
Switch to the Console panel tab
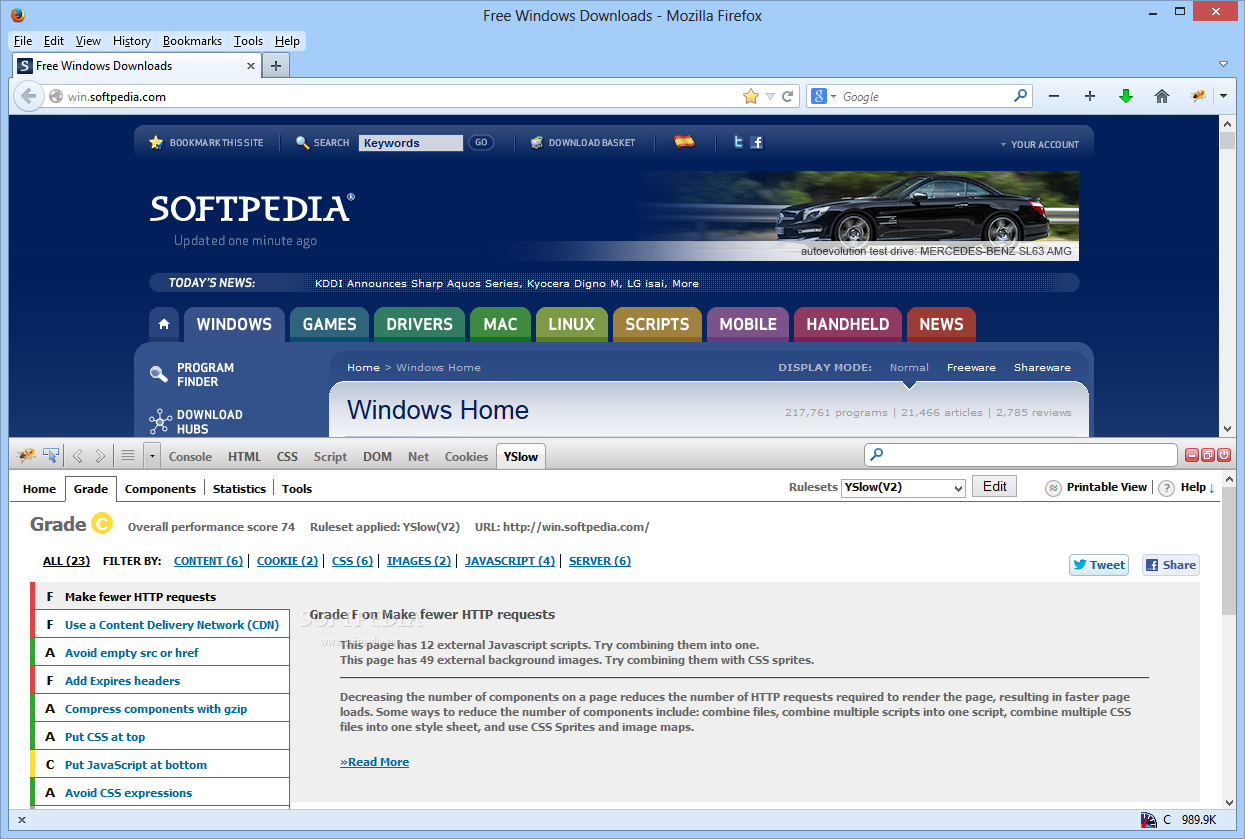coord(190,456)
